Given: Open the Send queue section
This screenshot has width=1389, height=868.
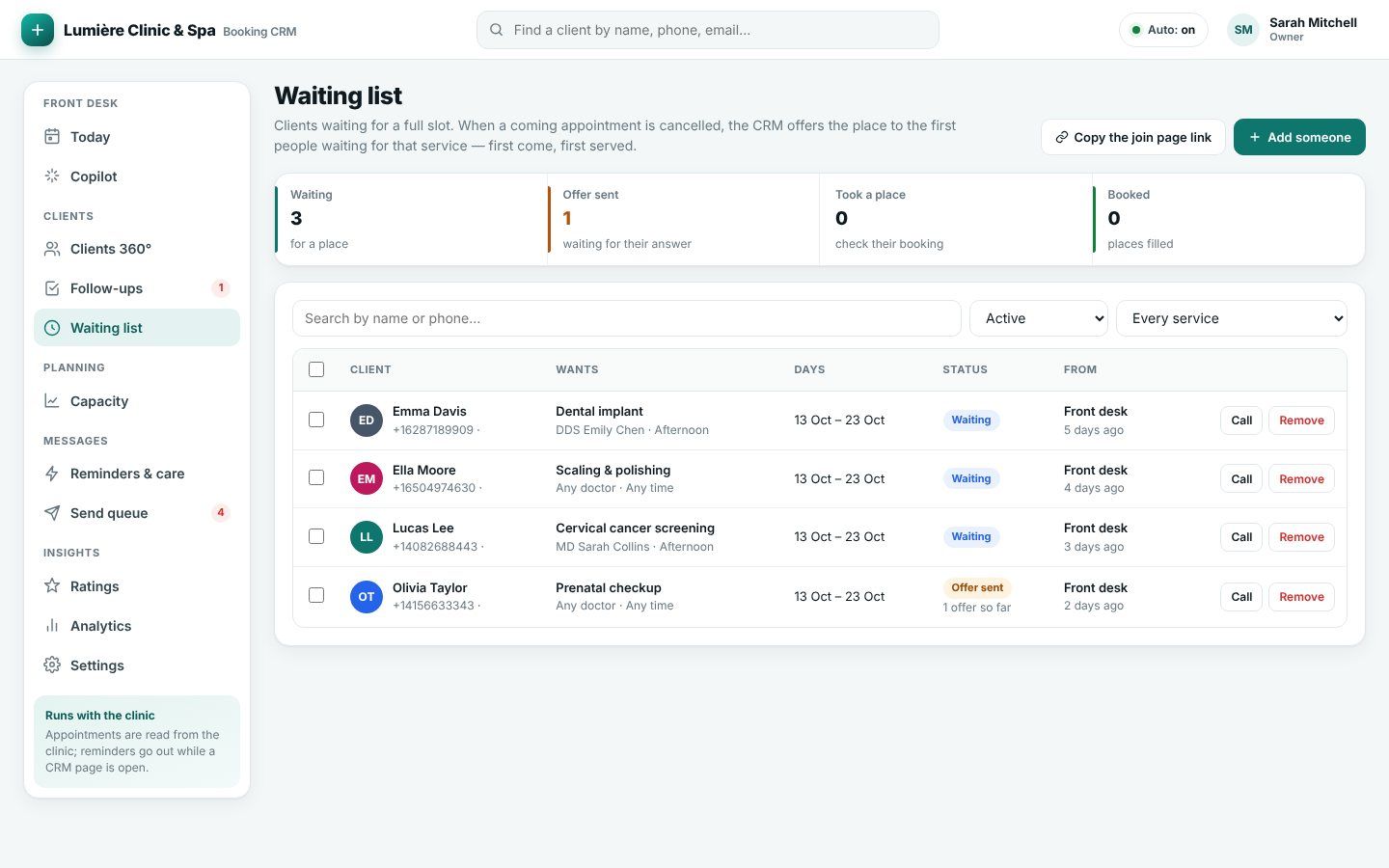Looking at the screenshot, I should [137, 513].
